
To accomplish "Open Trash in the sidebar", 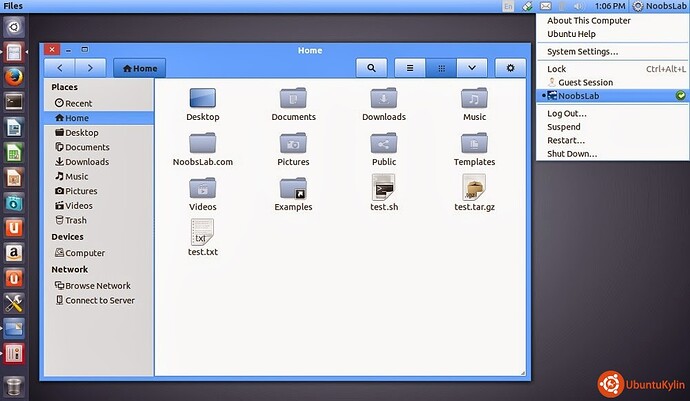I will click(x=75, y=220).
